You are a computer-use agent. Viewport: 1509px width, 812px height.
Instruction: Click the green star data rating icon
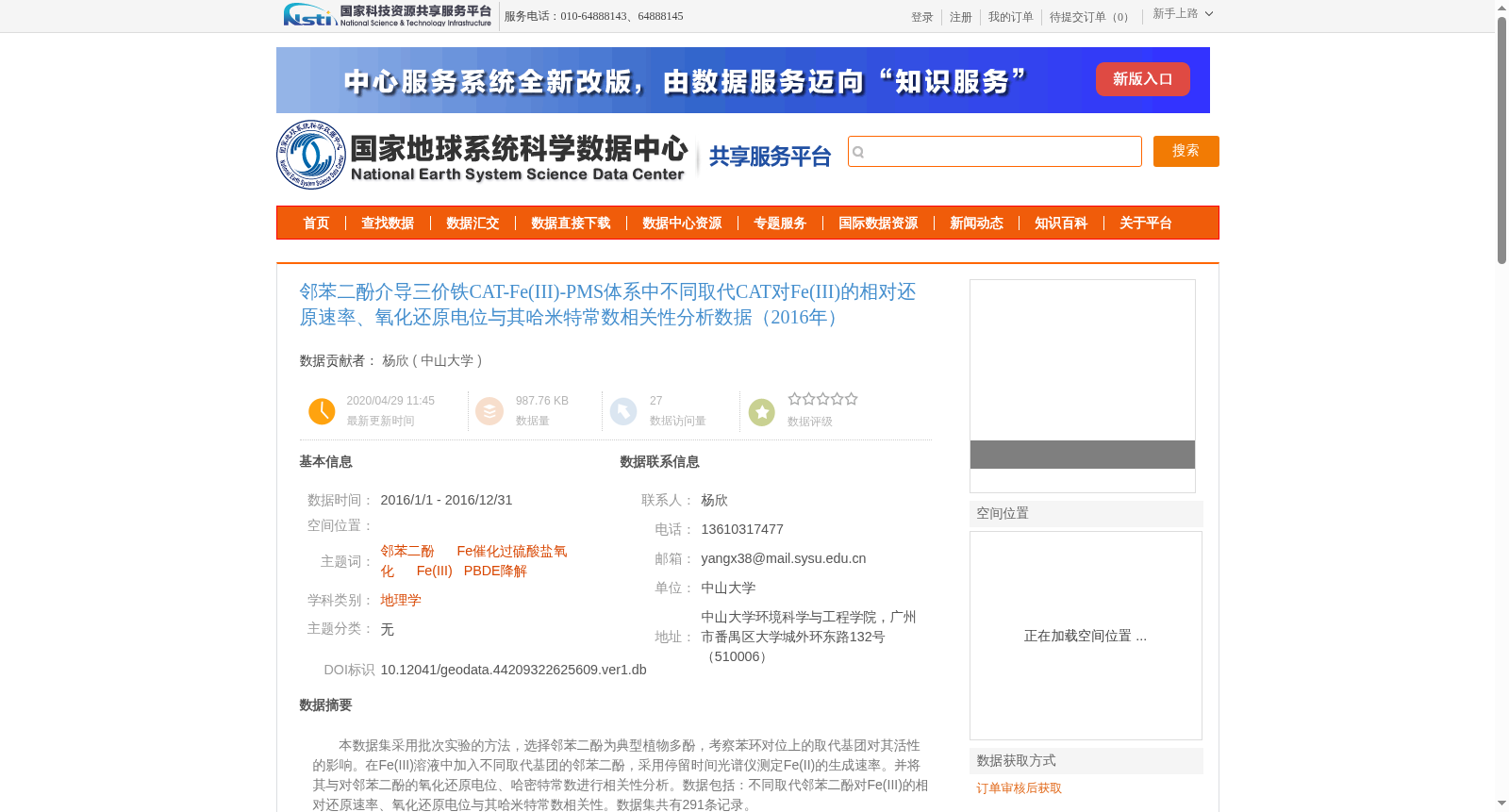[762, 412]
